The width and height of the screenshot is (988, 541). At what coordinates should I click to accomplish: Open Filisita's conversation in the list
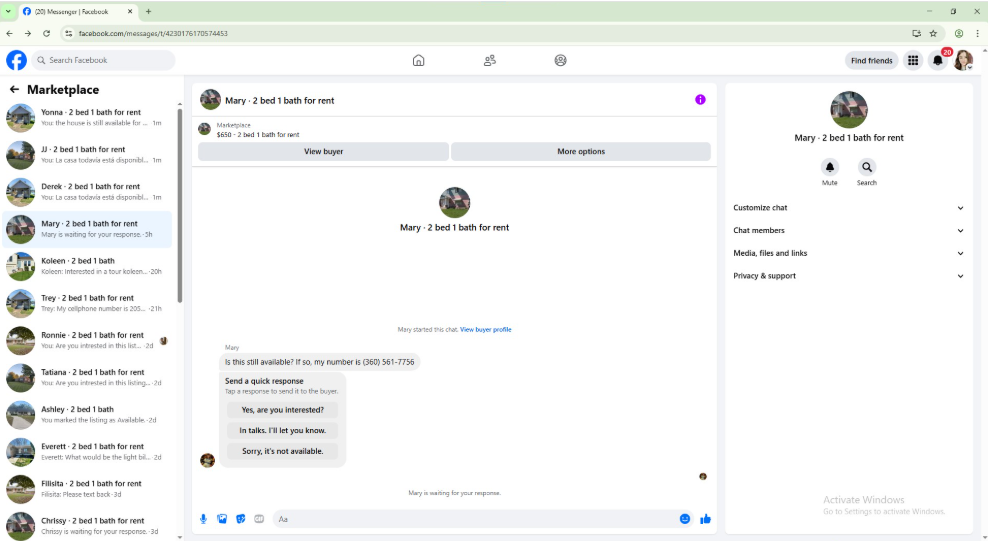click(87, 489)
